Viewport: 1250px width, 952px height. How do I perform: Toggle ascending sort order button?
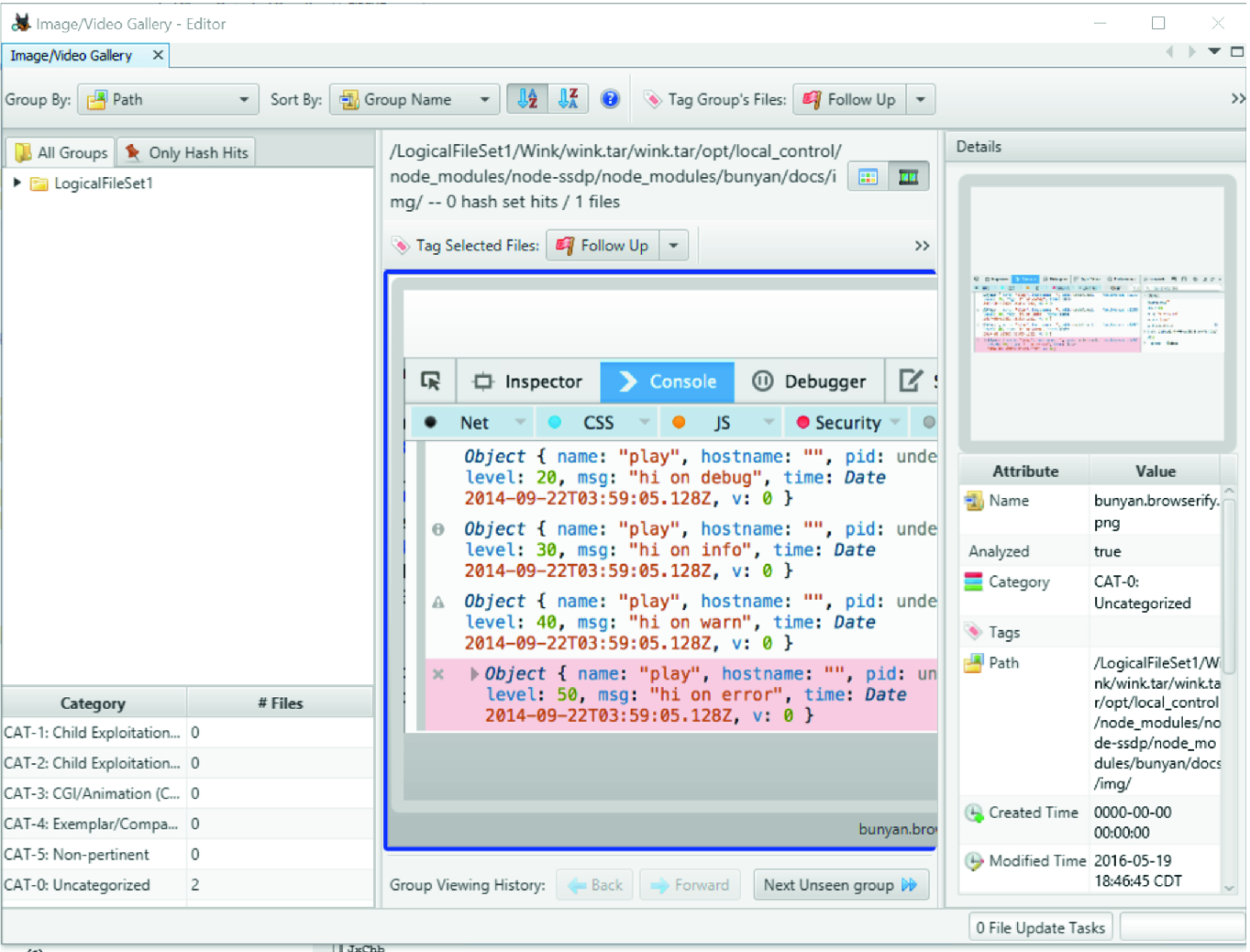[x=527, y=99]
